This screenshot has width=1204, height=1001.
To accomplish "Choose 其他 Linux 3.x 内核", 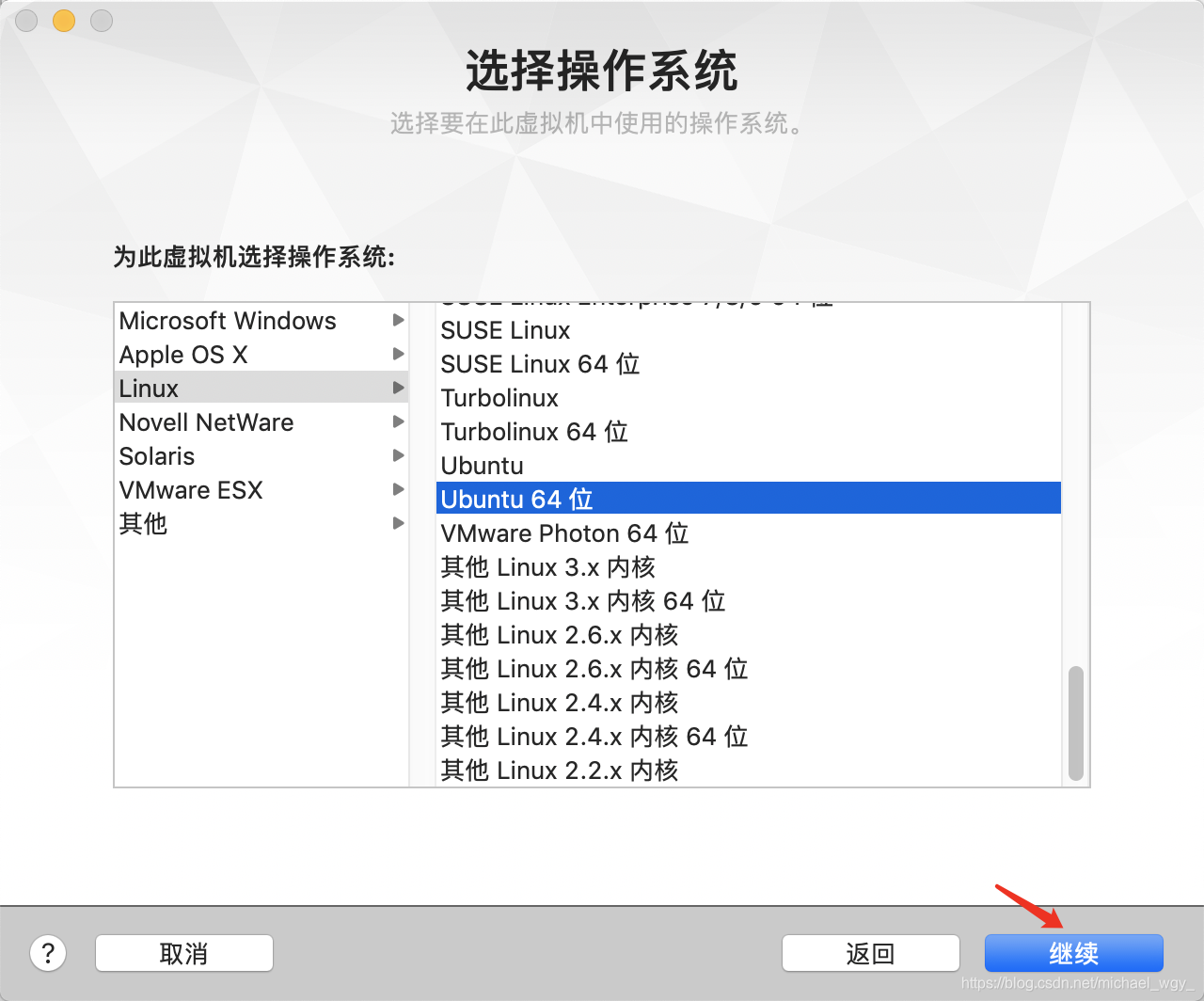I will coord(748,567).
